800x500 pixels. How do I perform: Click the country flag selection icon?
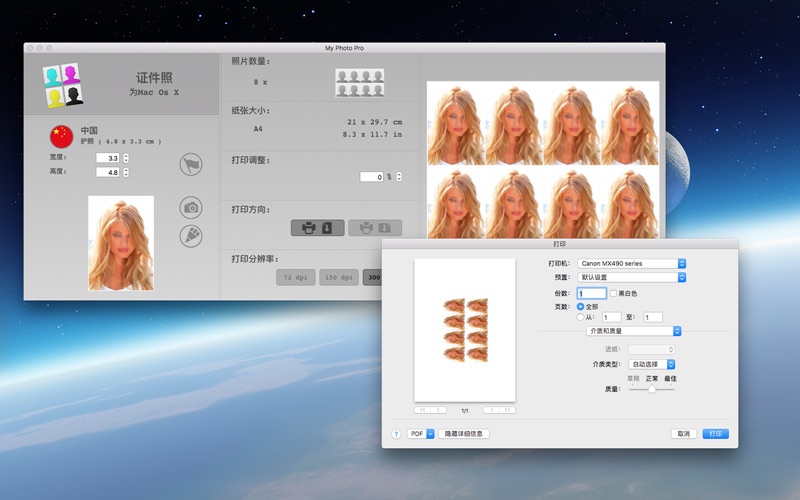[190, 165]
